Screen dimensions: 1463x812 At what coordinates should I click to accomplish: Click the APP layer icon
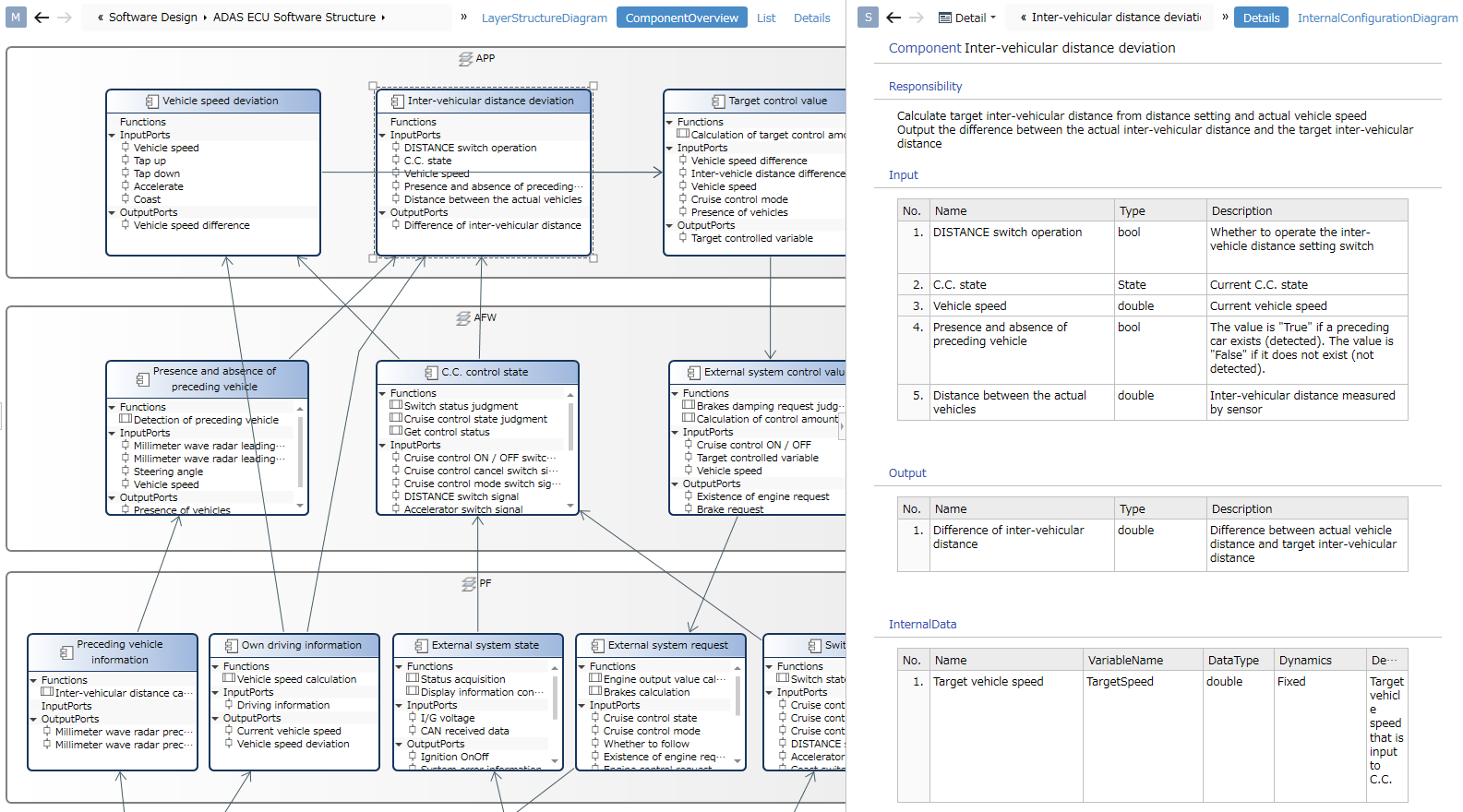466,59
